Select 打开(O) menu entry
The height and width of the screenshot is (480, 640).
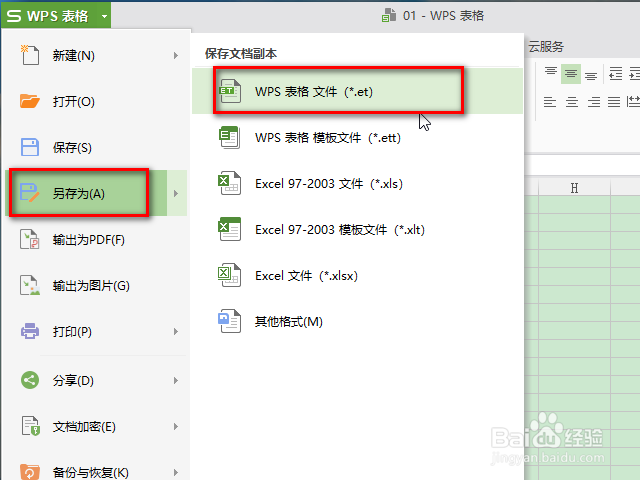click(x=96, y=101)
